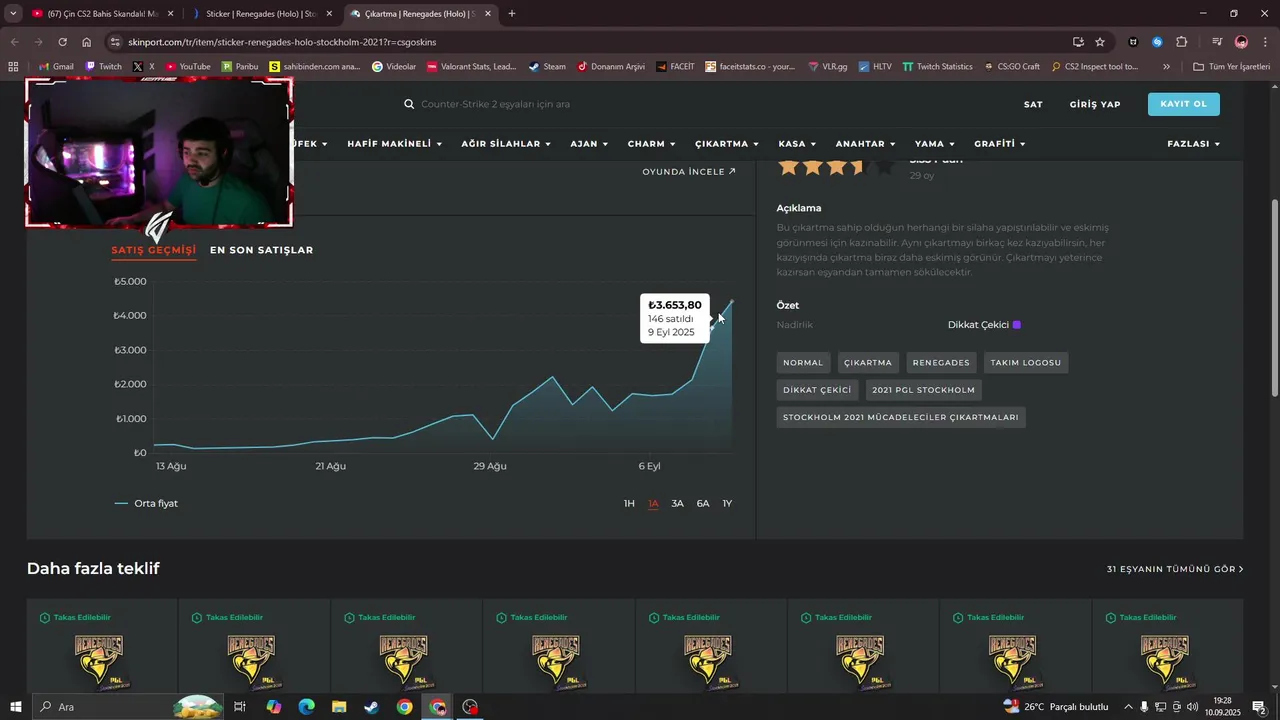
Task: Expand the AĞIR SİLAHLAR dropdown menu
Action: coord(506,144)
